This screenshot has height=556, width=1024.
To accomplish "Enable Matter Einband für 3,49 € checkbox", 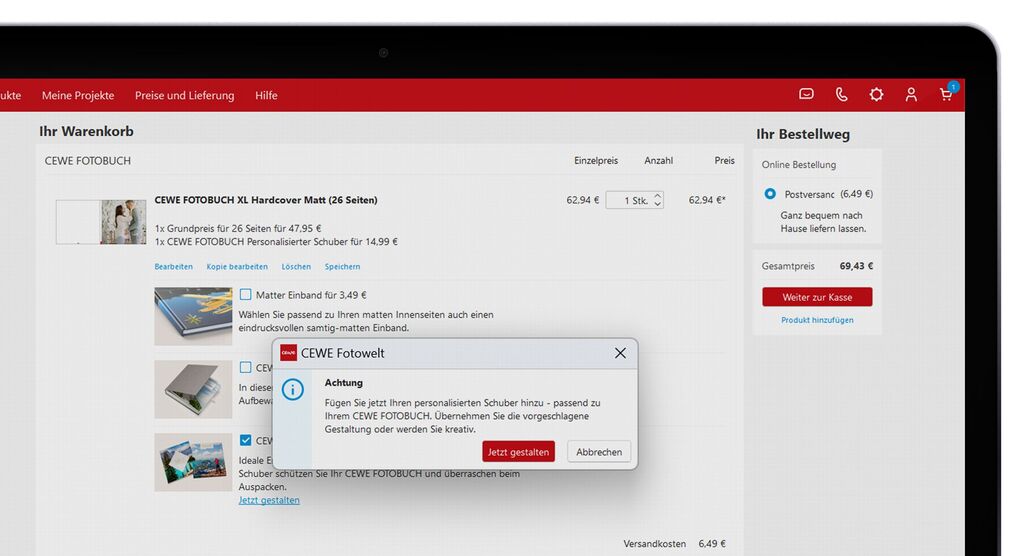I will click(246, 295).
